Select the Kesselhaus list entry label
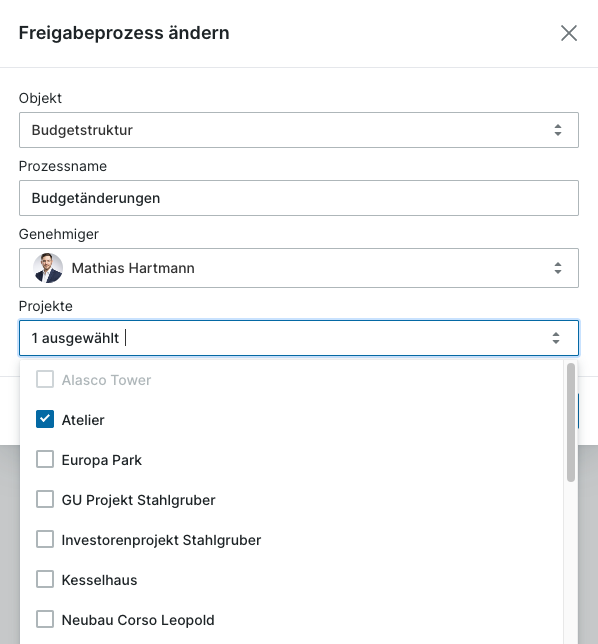This screenshot has width=598, height=644. tap(99, 580)
